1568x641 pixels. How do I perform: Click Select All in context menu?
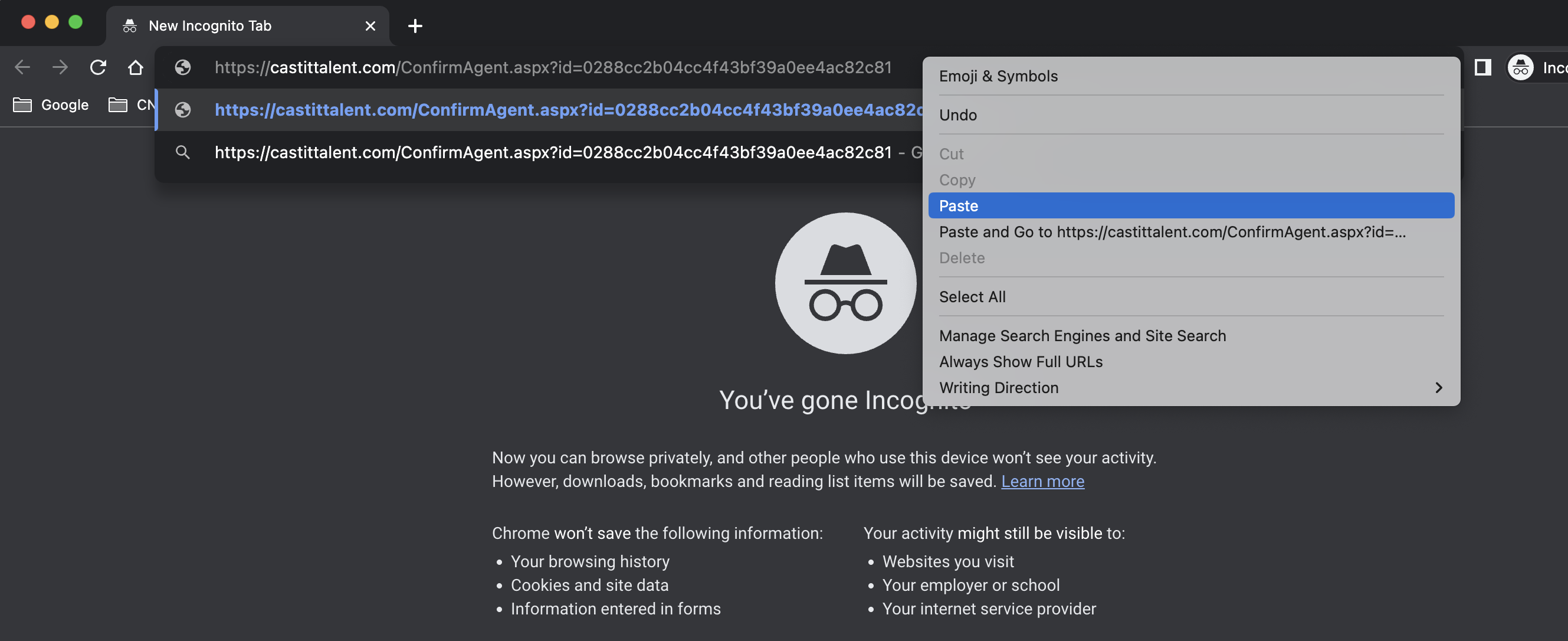coord(972,297)
